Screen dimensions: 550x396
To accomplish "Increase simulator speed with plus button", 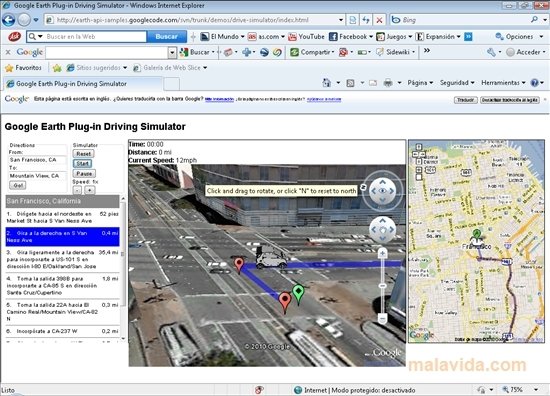I will [x=90, y=190].
